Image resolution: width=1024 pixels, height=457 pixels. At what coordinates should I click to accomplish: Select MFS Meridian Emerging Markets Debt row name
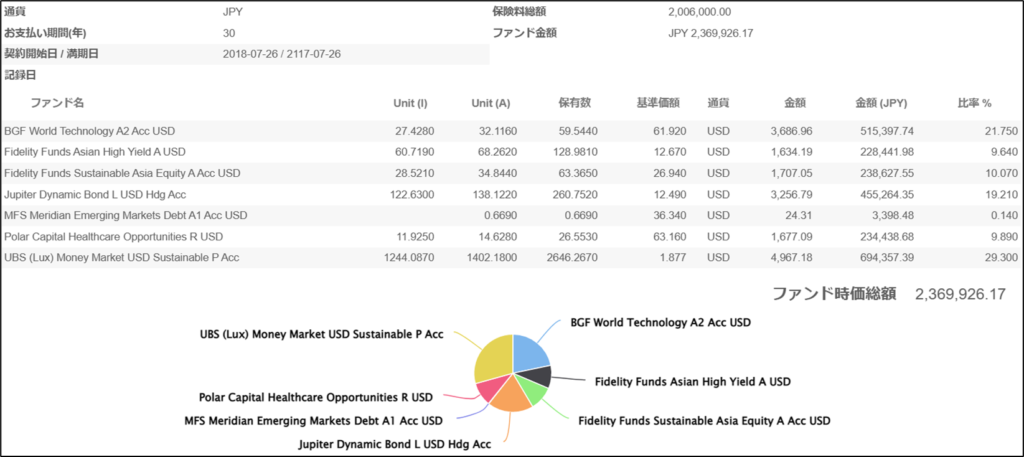pyautogui.click(x=125, y=215)
